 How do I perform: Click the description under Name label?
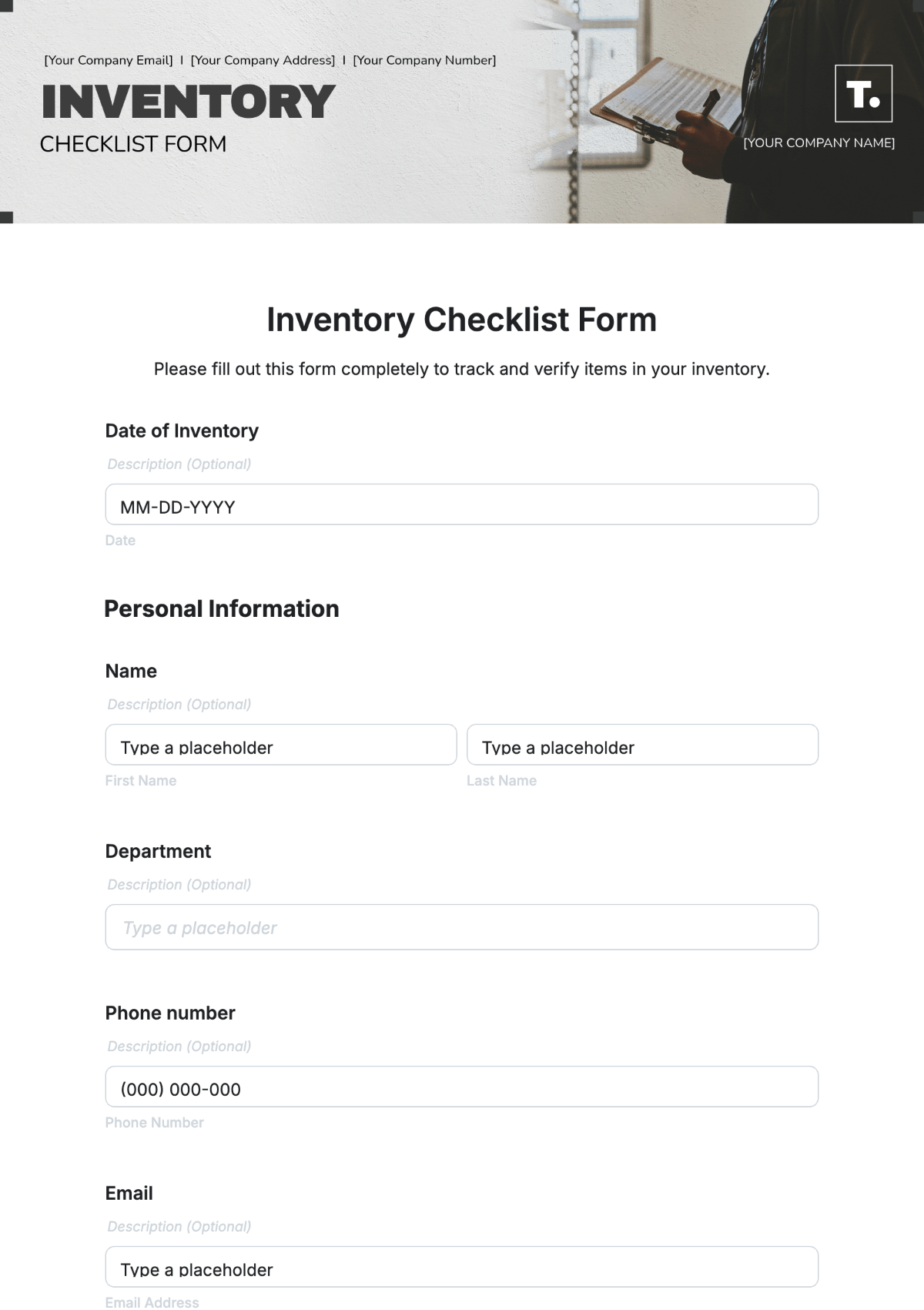tap(179, 705)
